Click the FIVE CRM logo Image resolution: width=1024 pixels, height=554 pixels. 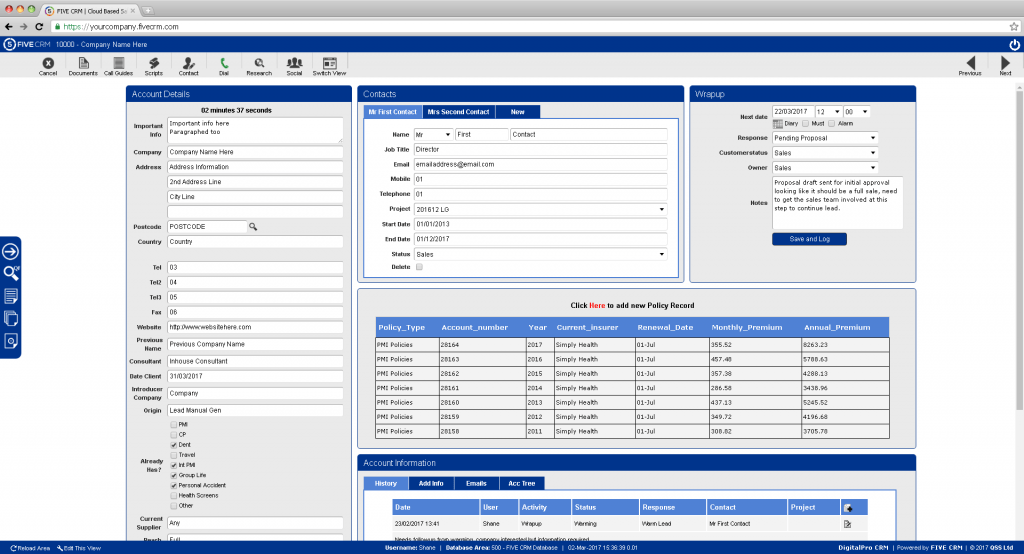[26, 44]
